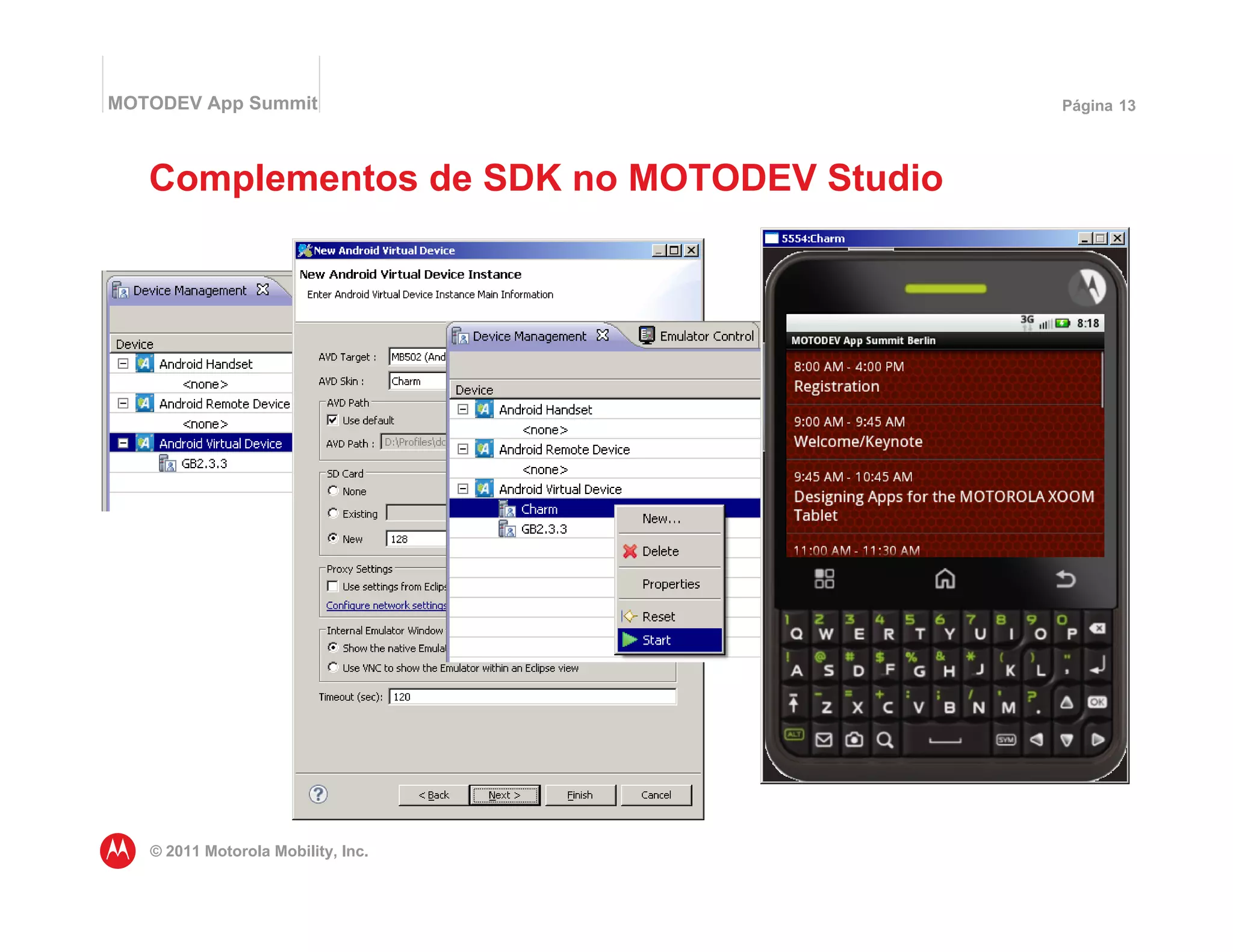Select Show the native Emulator radio button
The width and height of the screenshot is (1233, 952).
click(332, 648)
